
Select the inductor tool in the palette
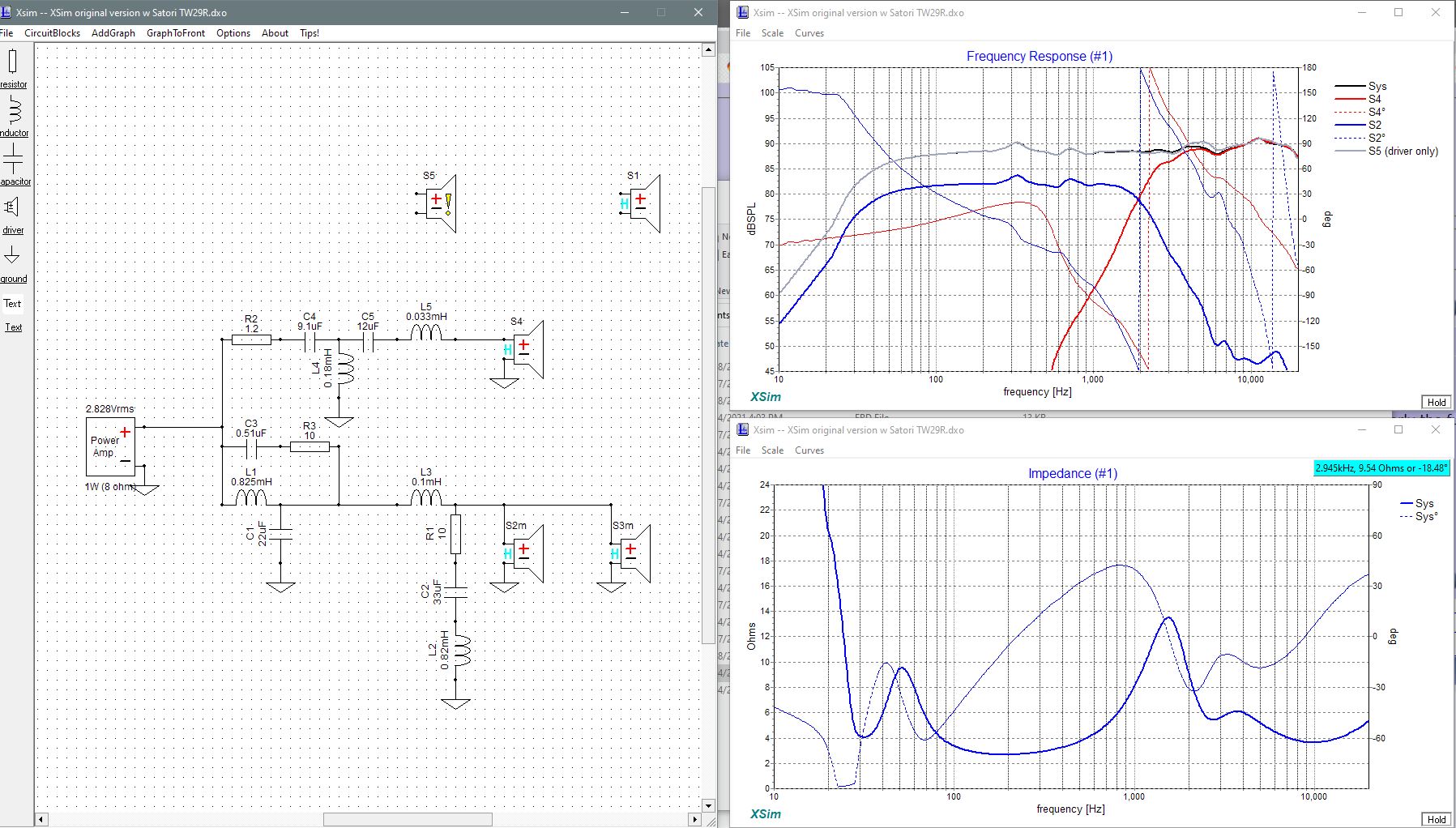click(x=13, y=116)
